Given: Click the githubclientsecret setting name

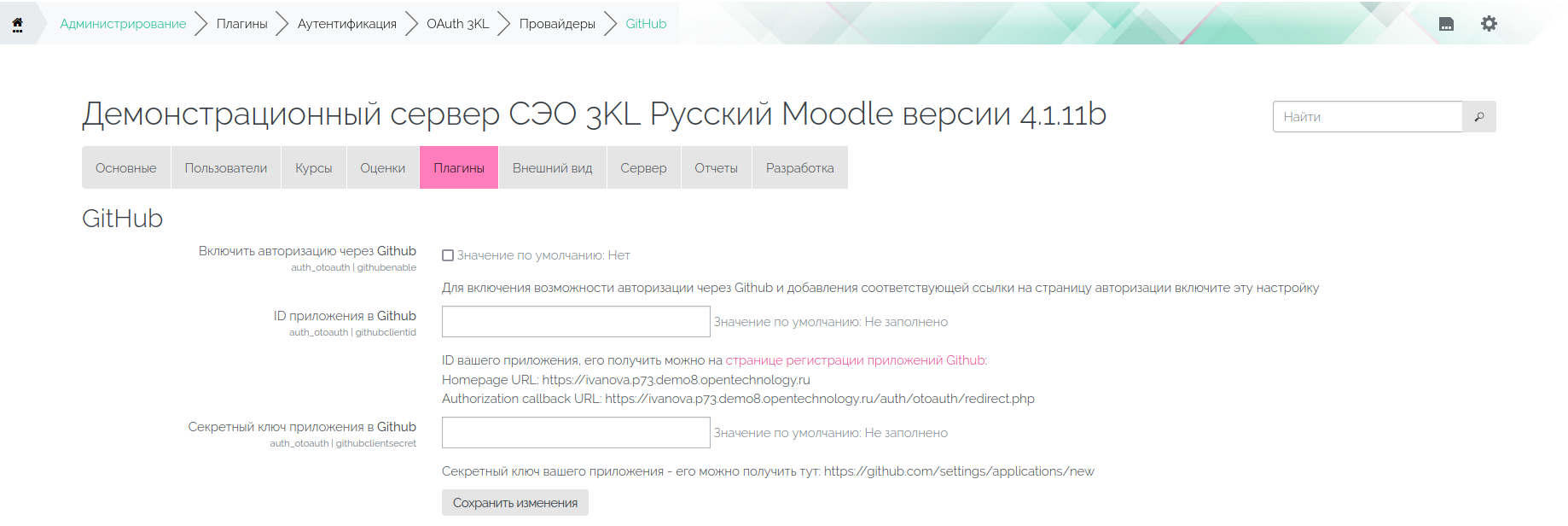Looking at the screenshot, I should pyautogui.click(x=376, y=443).
